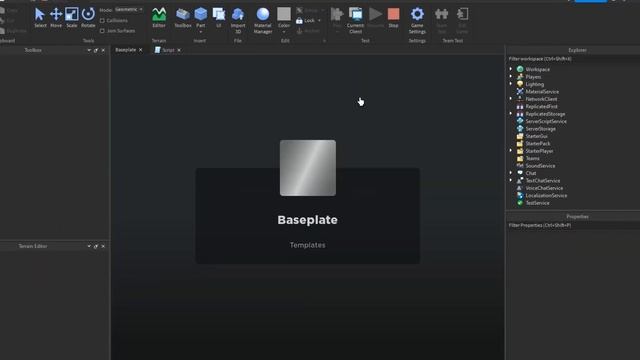
Task: Focus the Filter Properties search field
Action: tap(573, 225)
